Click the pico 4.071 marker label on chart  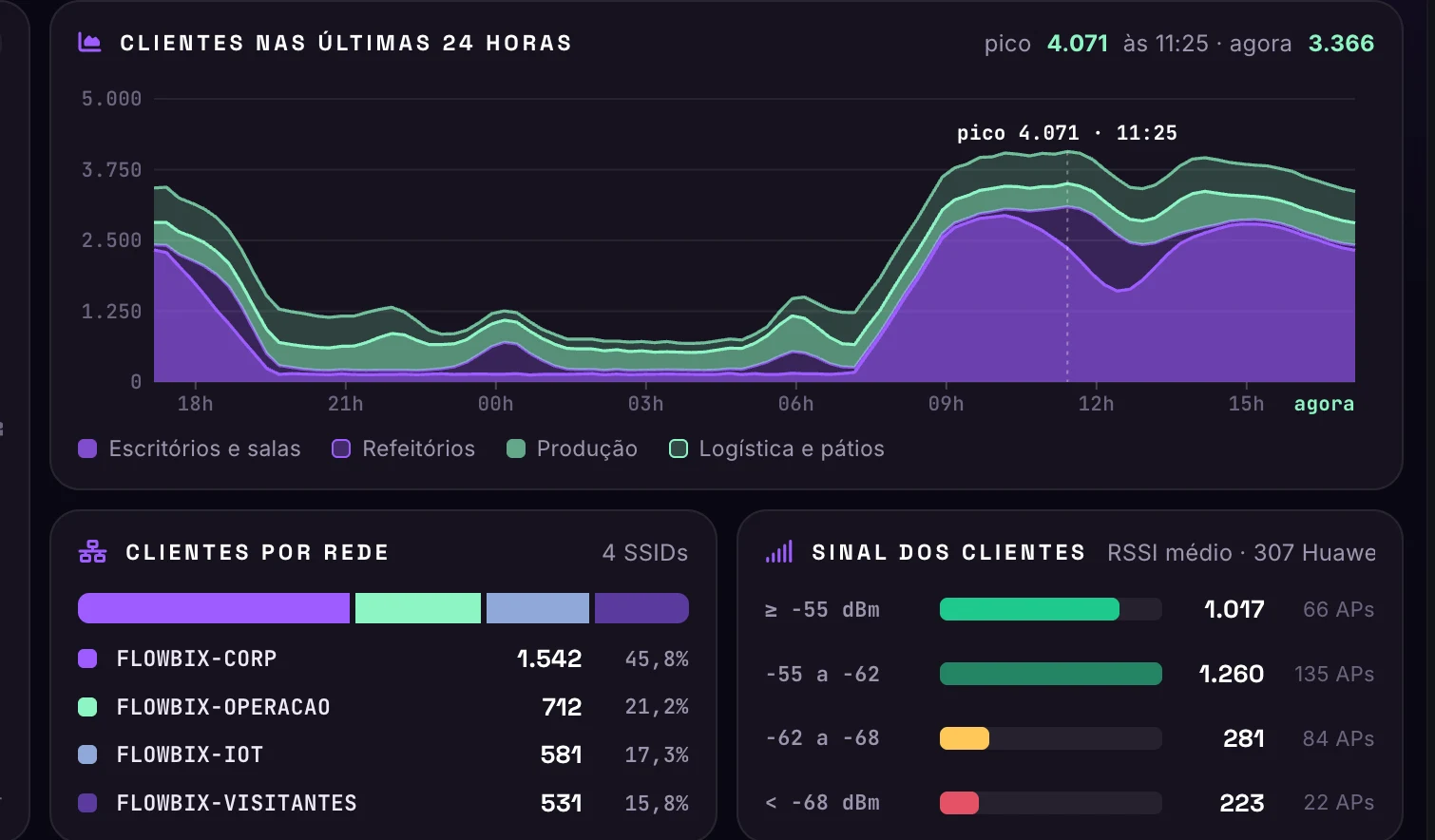pos(1066,133)
